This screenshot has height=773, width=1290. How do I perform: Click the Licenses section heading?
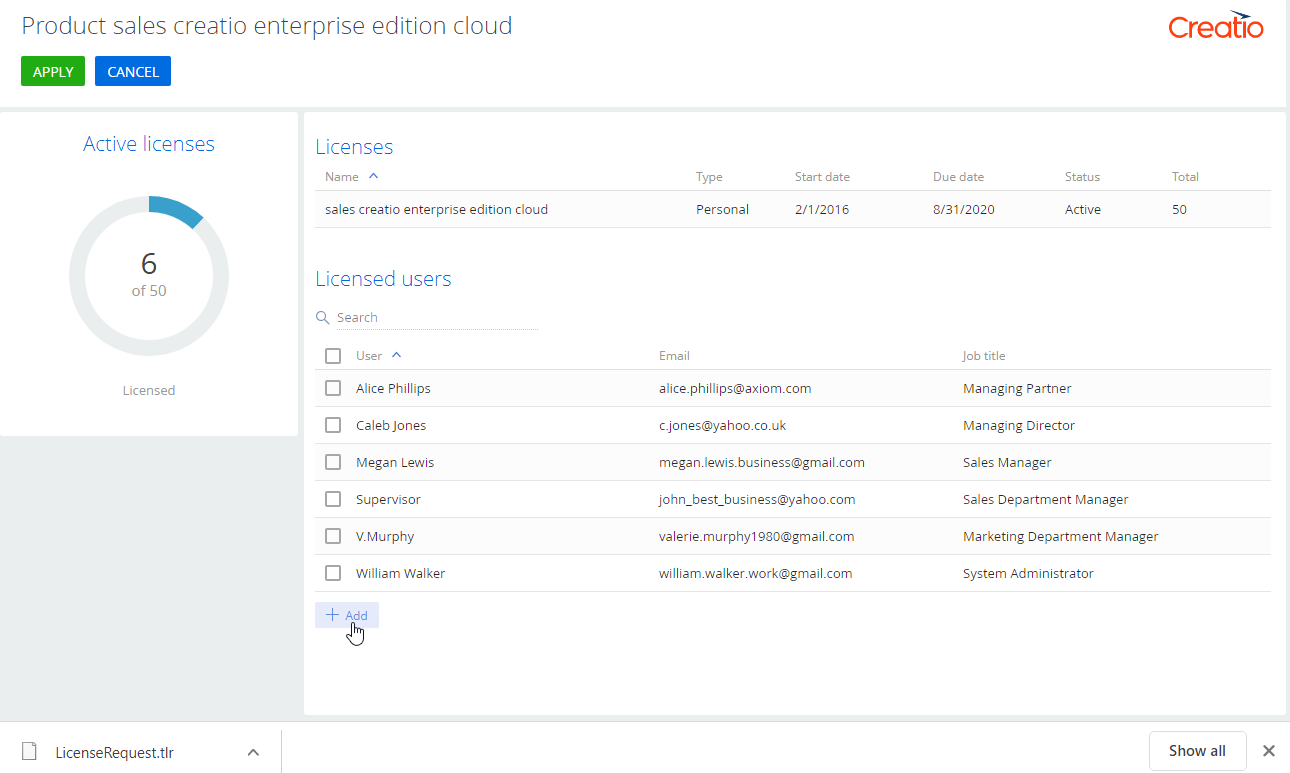coord(354,147)
